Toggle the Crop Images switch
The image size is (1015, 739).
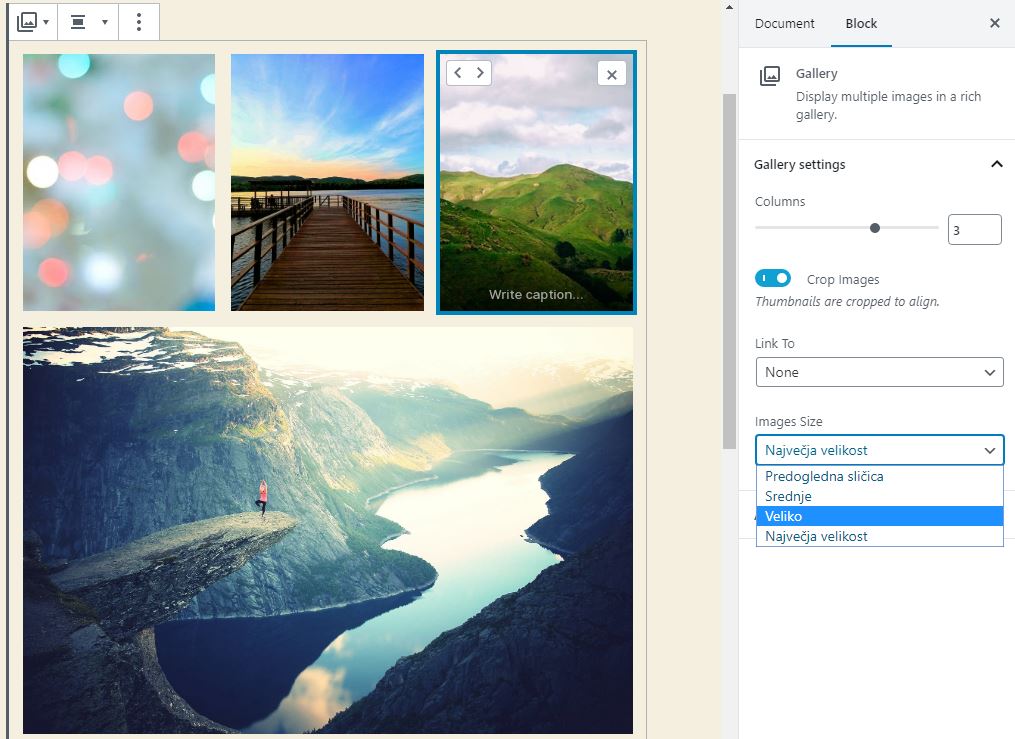click(x=773, y=279)
